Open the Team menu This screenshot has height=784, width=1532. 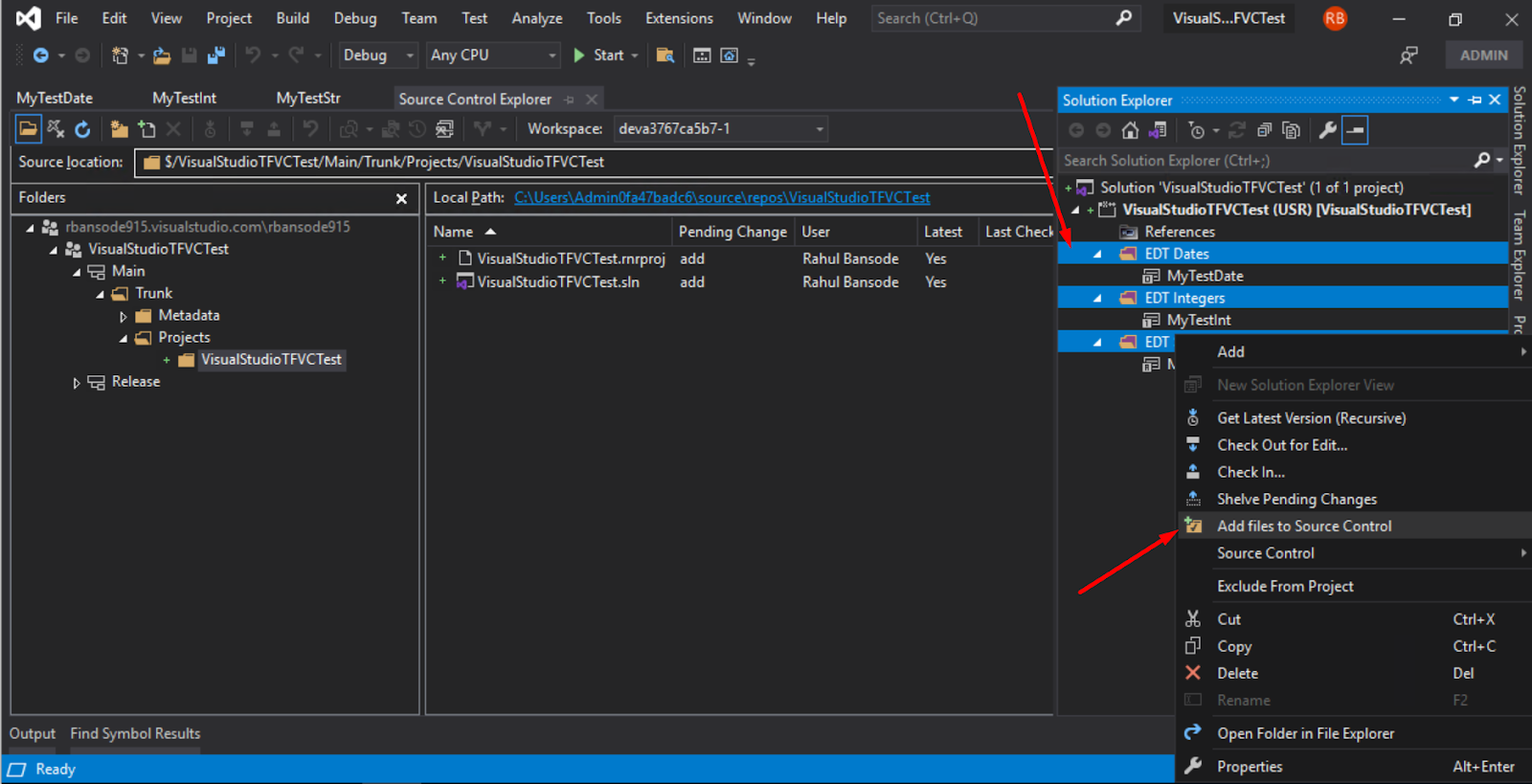coord(419,18)
